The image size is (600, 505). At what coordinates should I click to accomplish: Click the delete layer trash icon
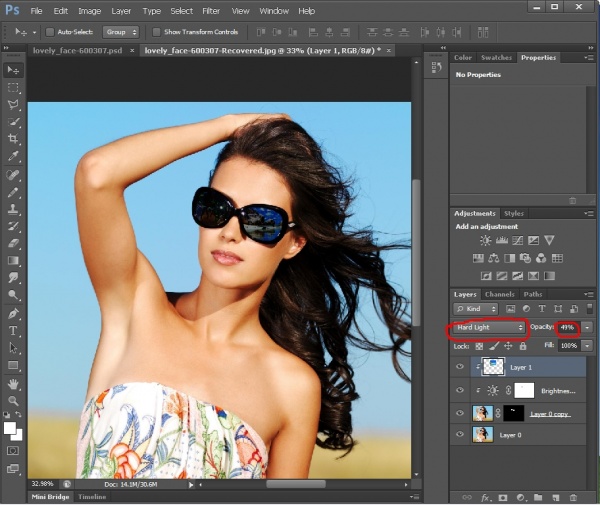point(573,496)
